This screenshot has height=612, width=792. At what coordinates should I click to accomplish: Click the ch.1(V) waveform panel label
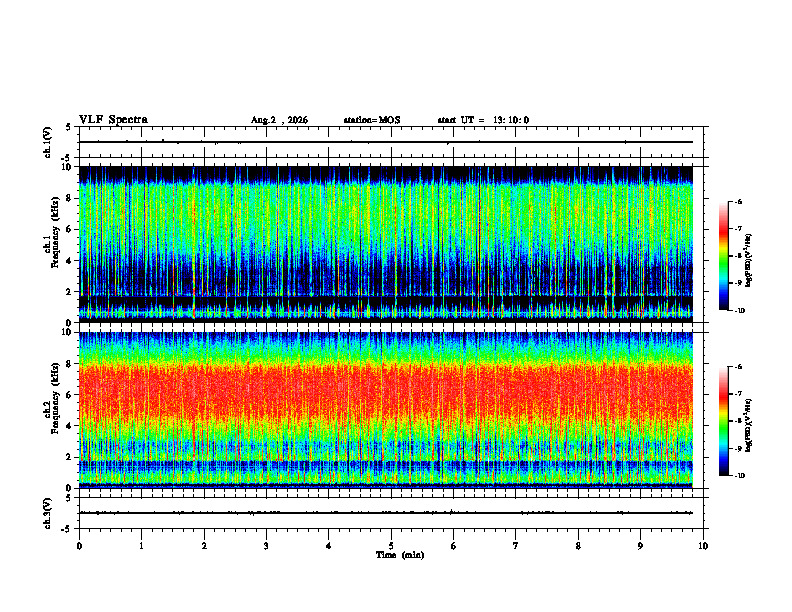click(x=48, y=142)
